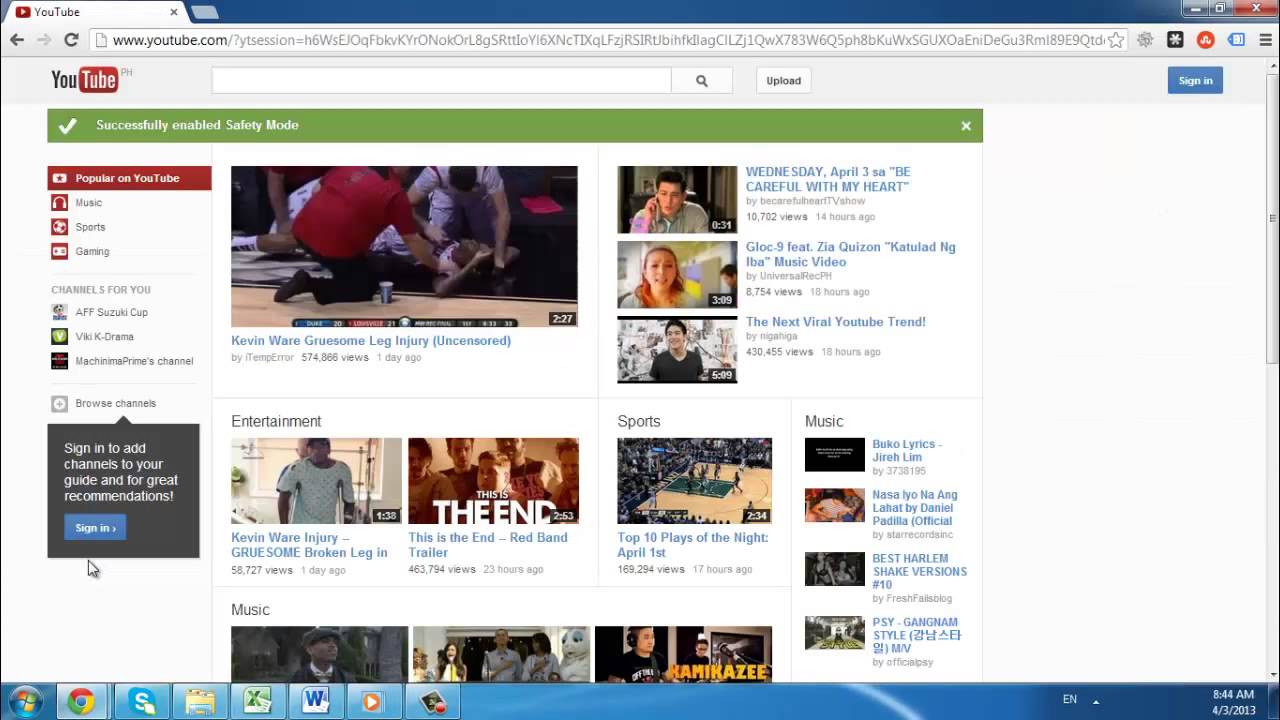Open Microsoft Word from taskbar
This screenshot has height=720, width=1280.
[x=315, y=701]
